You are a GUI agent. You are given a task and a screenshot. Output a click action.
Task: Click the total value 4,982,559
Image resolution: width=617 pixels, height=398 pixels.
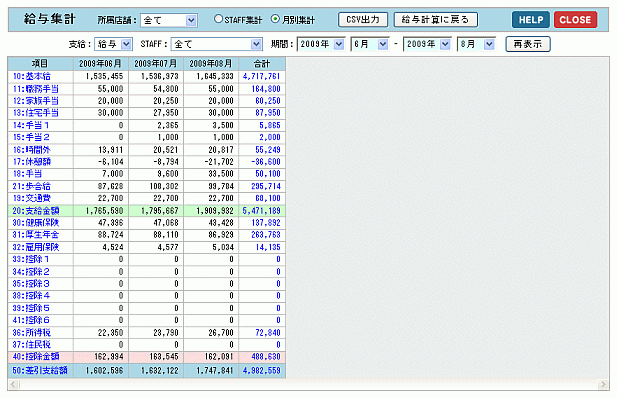click(261, 371)
